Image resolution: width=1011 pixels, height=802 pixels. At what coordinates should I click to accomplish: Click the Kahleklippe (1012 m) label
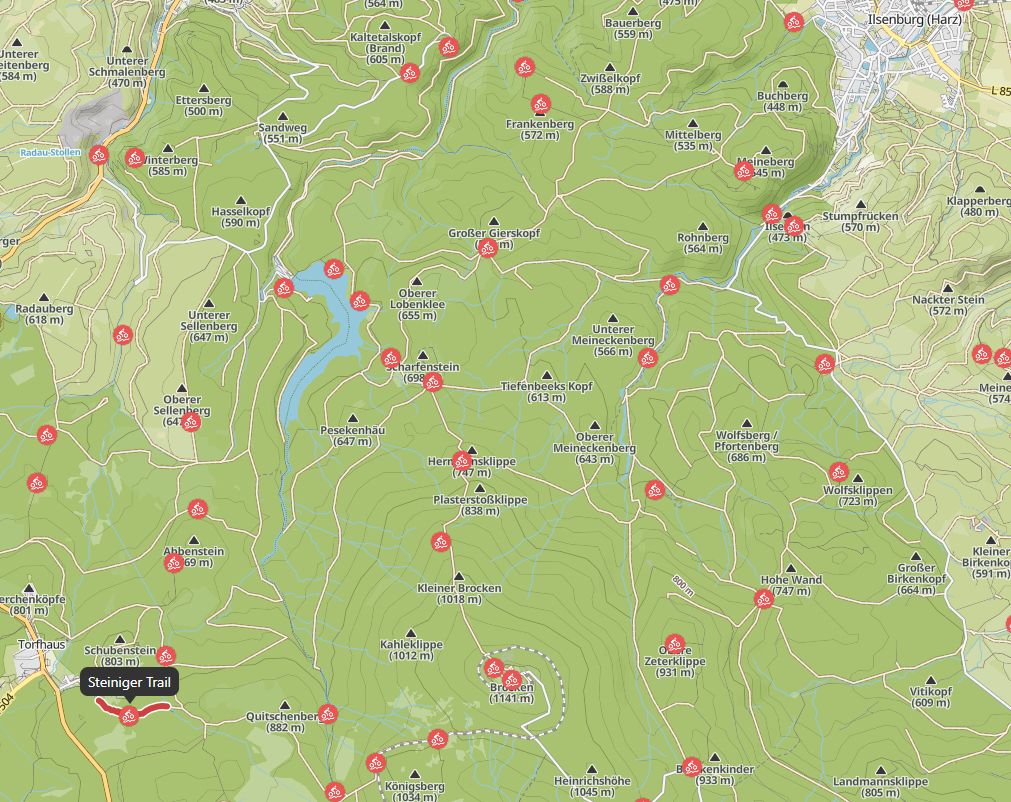(x=411, y=650)
